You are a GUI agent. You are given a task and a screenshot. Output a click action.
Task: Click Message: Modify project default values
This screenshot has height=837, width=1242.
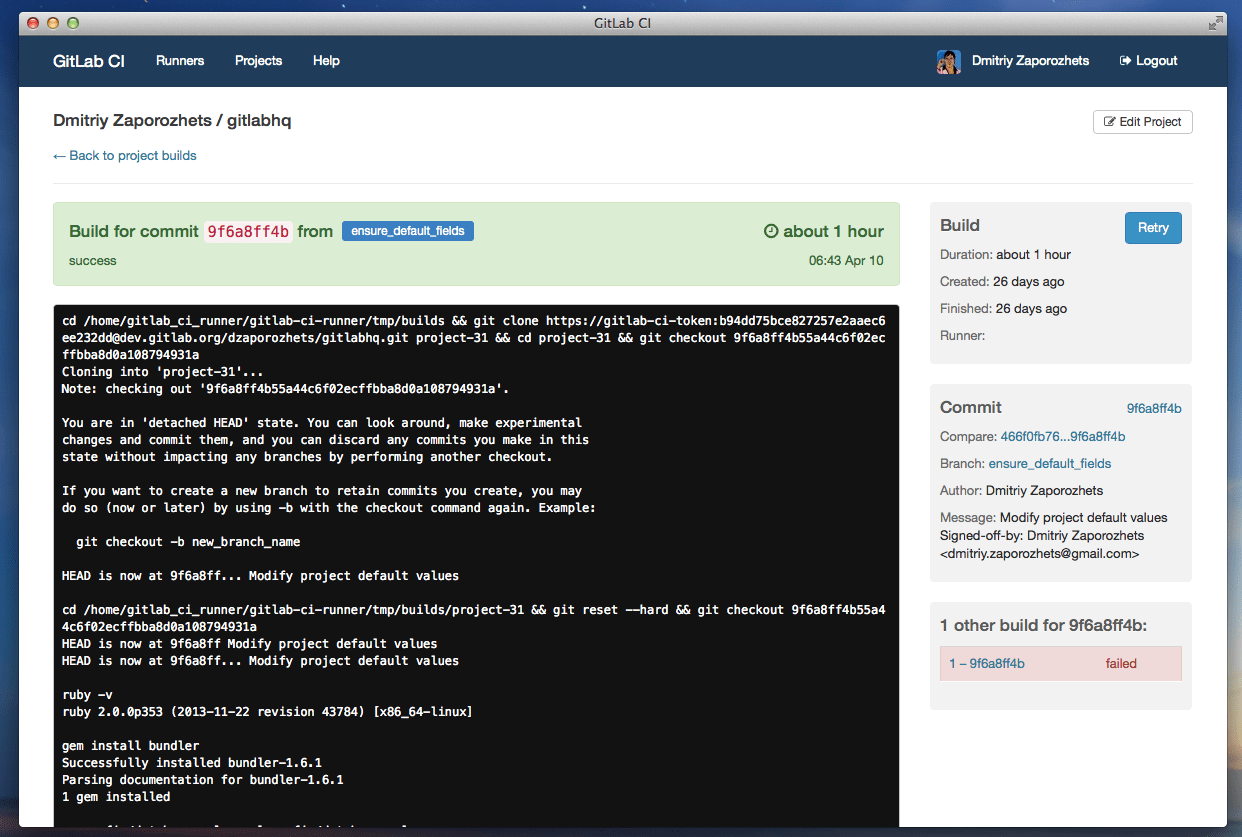coord(1054,518)
